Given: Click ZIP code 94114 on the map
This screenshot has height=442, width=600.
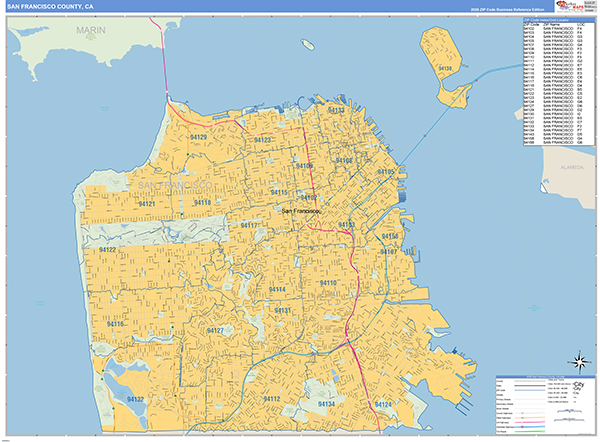Looking at the screenshot, I should click(277, 289).
